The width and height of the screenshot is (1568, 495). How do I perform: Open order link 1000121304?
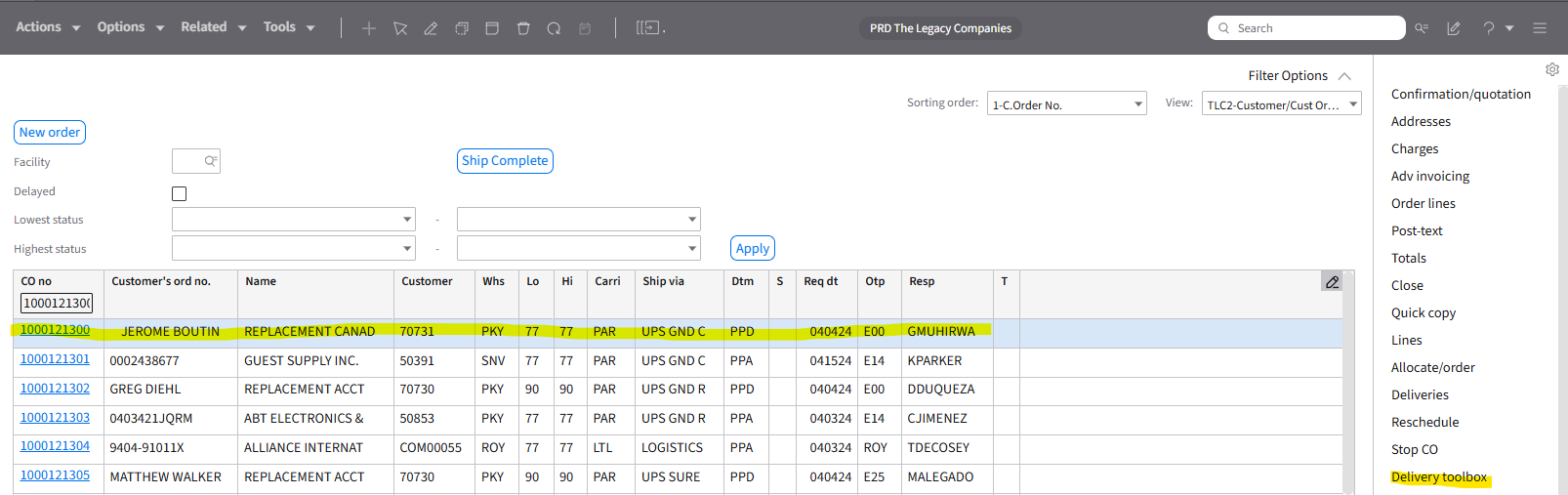click(55, 446)
